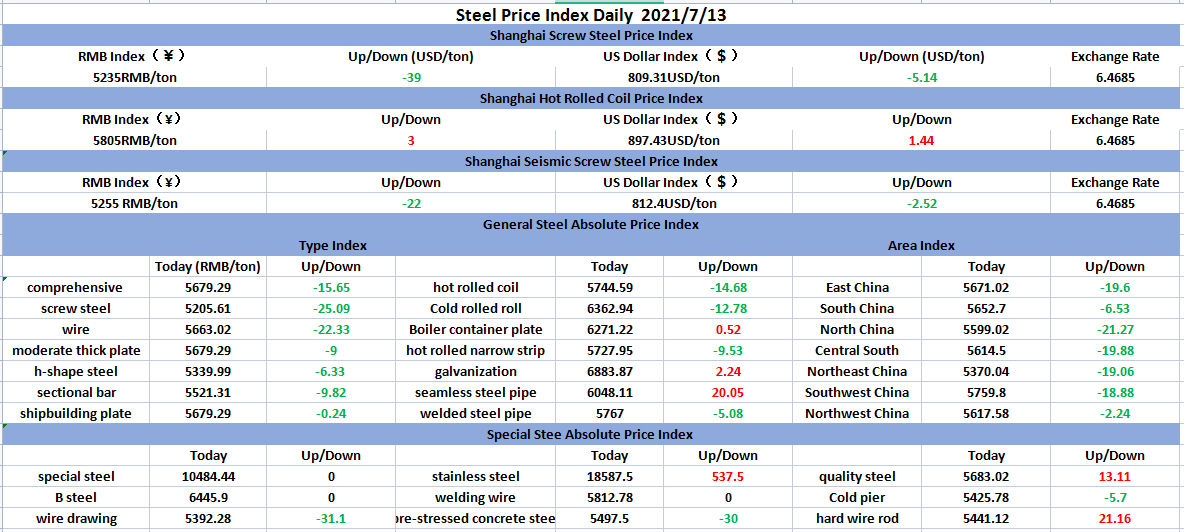Click the General Steel Absolute Price Index header
This screenshot has width=1184, height=532.
tap(591, 225)
